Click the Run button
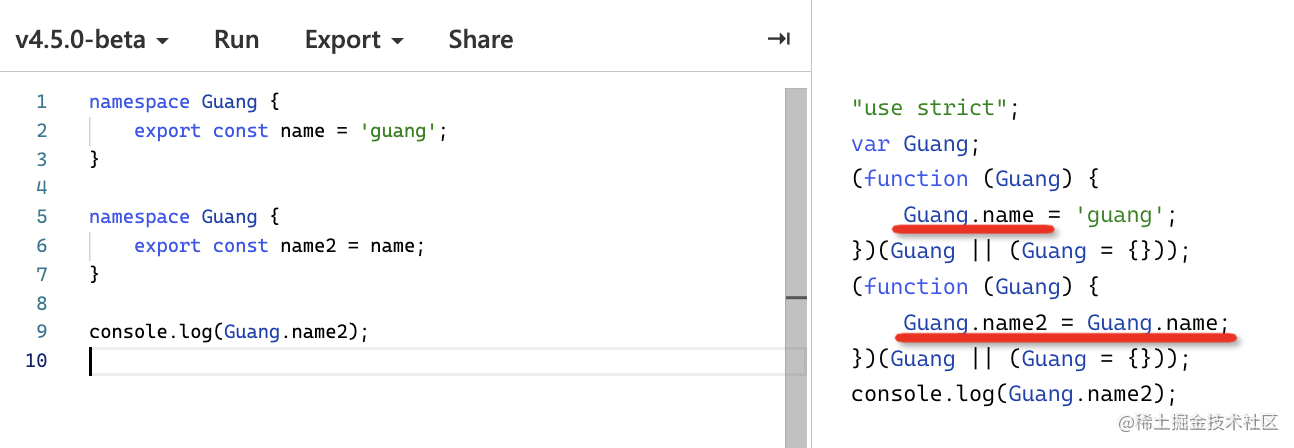The image size is (1294, 448). pyautogui.click(x=236, y=40)
